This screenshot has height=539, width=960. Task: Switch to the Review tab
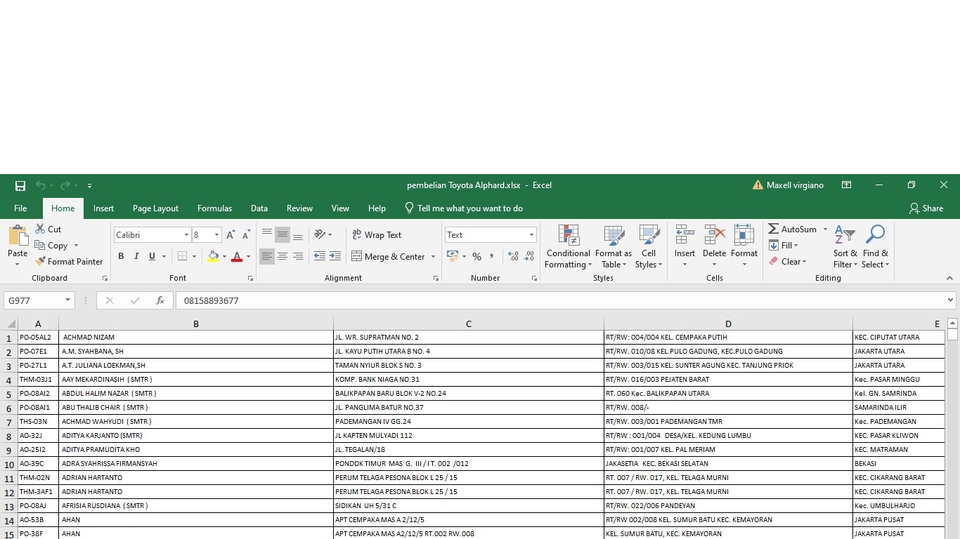coord(299,208)
